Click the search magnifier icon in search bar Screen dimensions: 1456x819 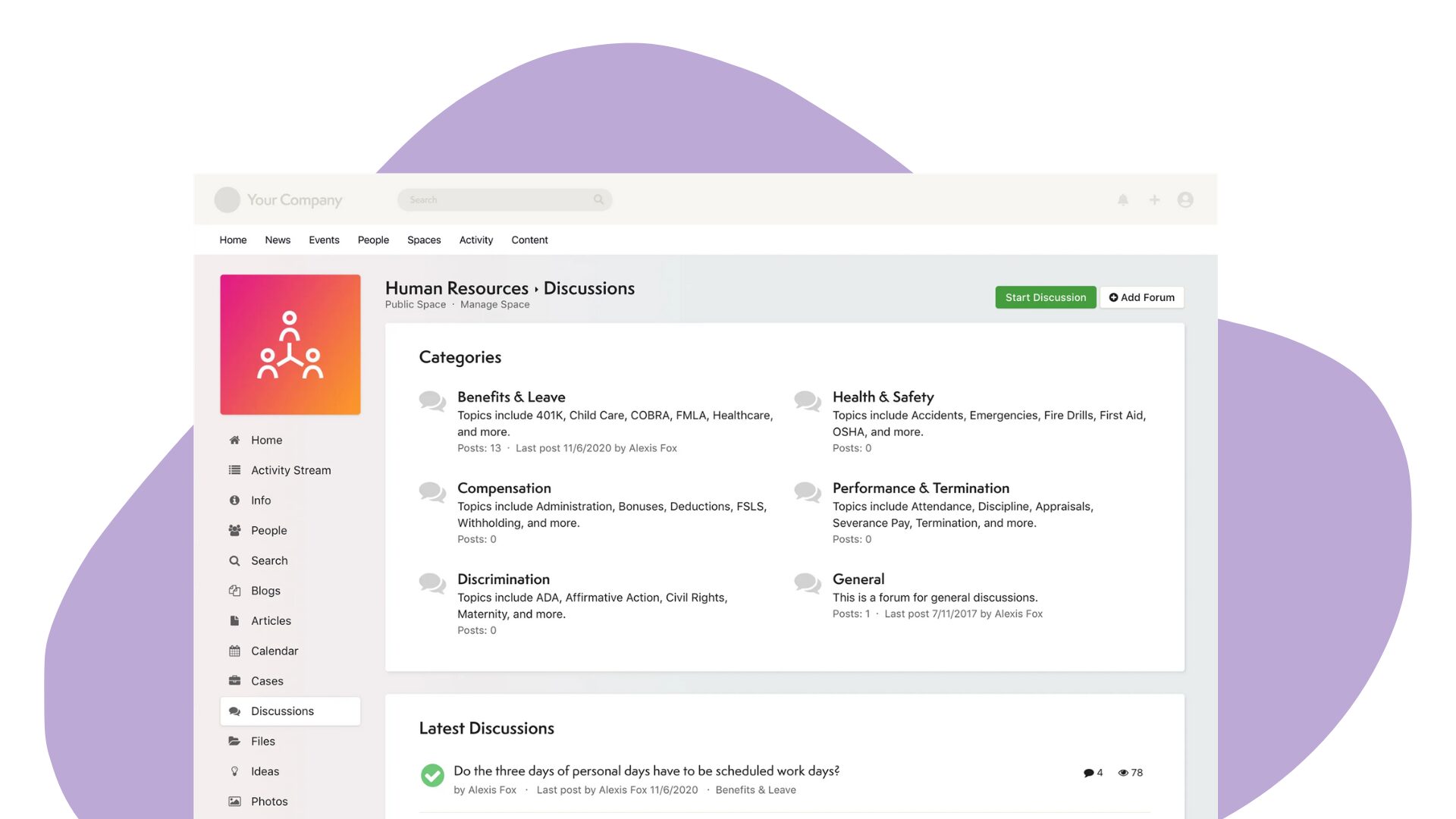point(598,199)
